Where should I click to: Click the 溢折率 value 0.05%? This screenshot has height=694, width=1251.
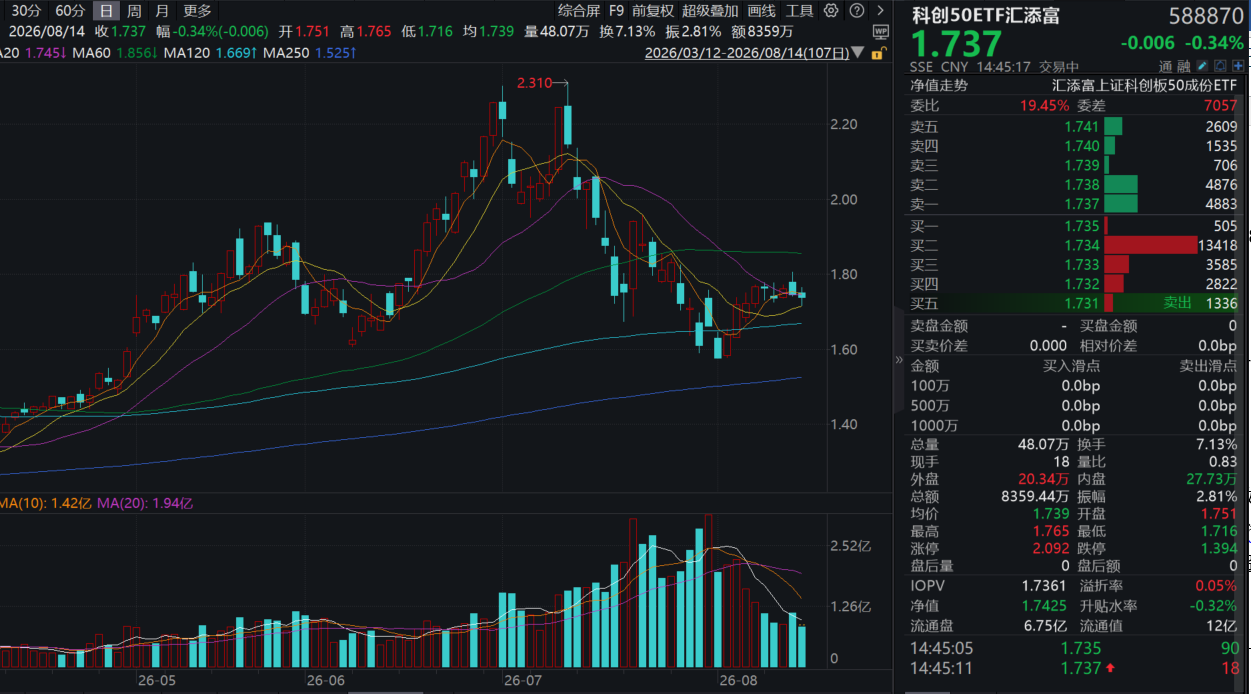(1216, 585)
